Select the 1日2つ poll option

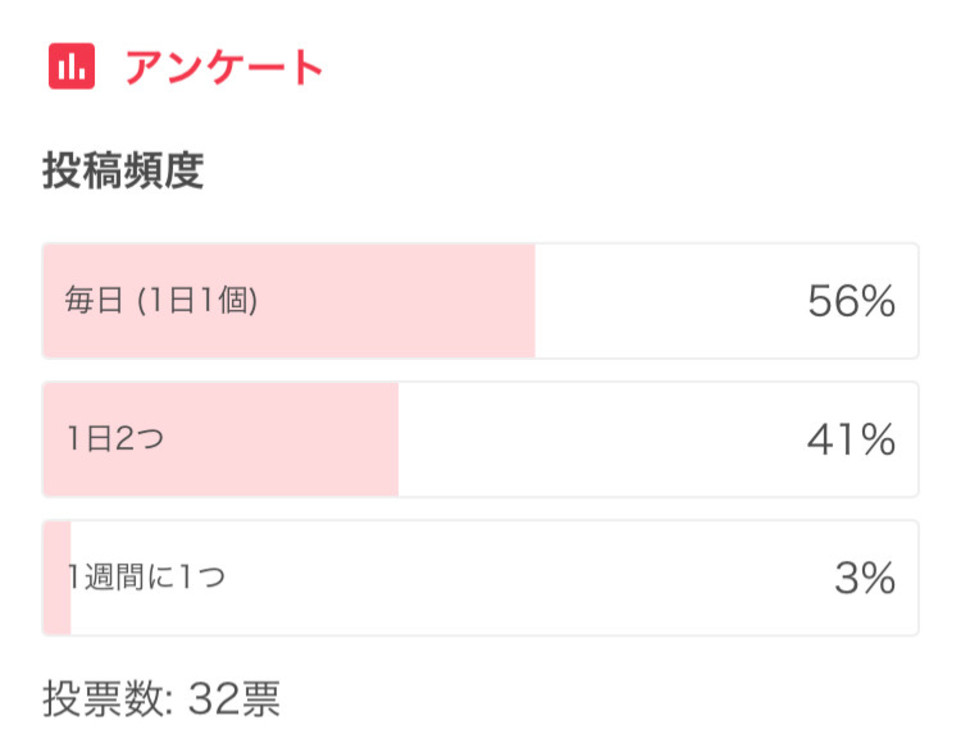coord(481,439)
